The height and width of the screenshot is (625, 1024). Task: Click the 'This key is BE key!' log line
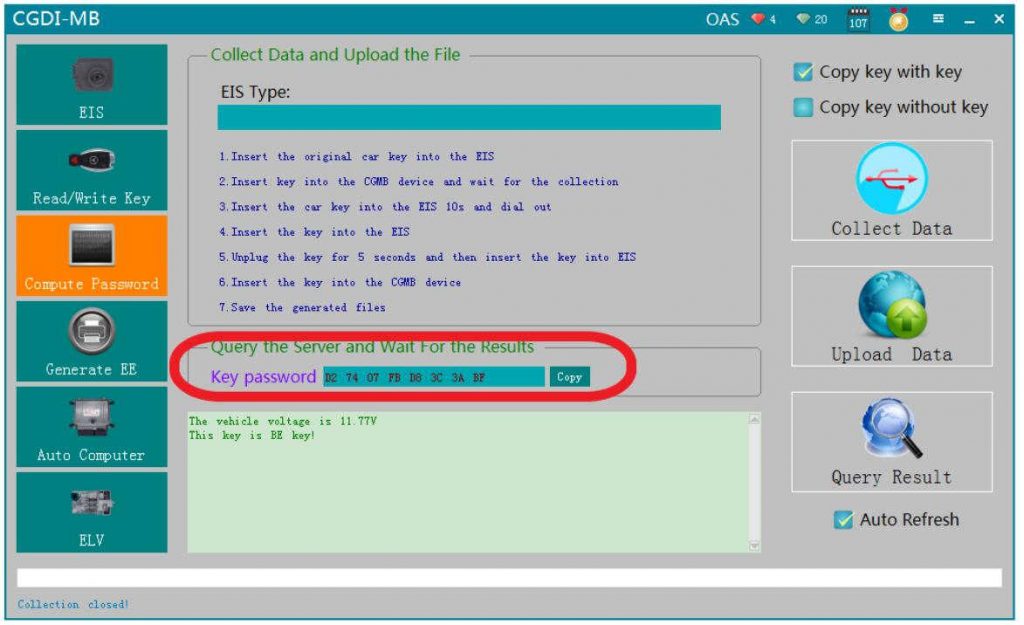point(252,436)
